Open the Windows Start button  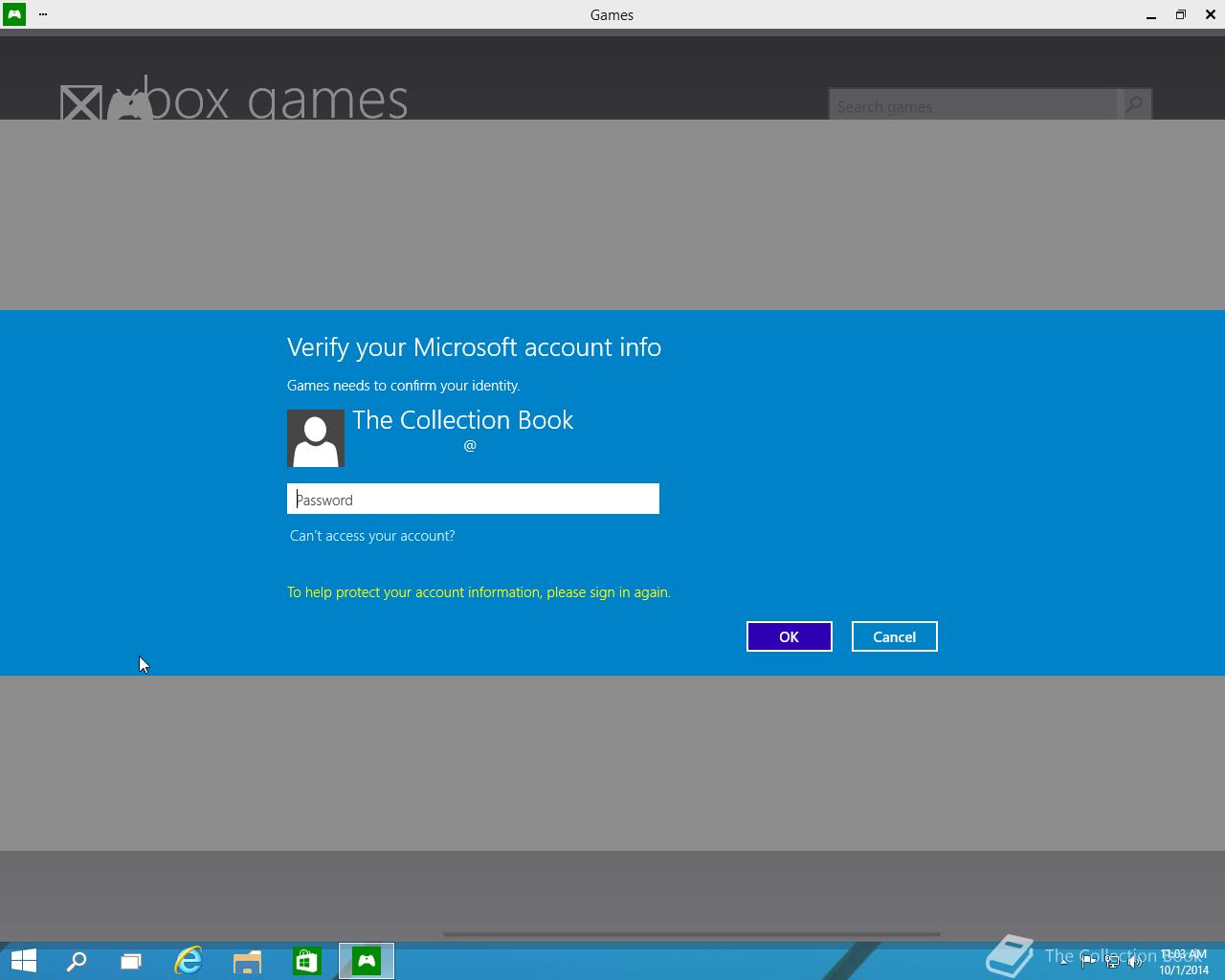[23, 961]
